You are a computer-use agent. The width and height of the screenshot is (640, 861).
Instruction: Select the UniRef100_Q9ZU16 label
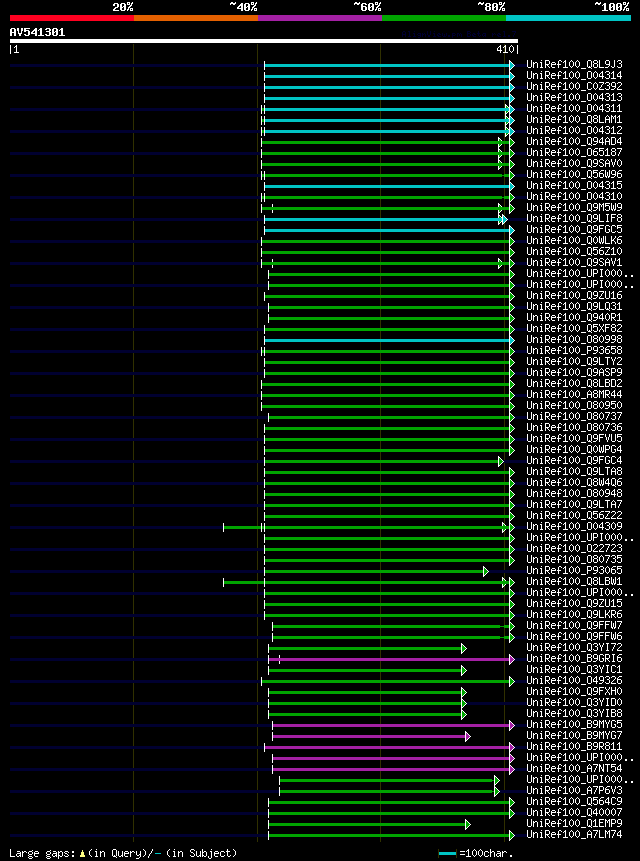574,295
